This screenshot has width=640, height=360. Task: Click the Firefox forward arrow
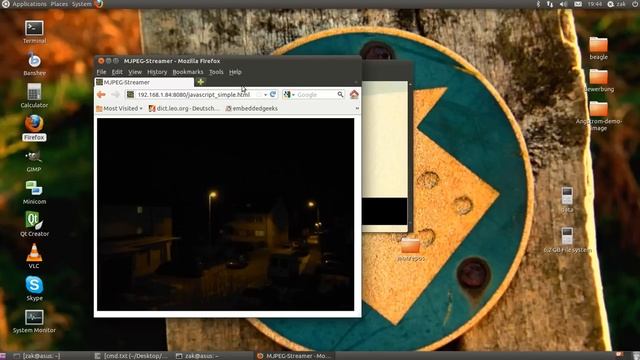click(115, 95)
